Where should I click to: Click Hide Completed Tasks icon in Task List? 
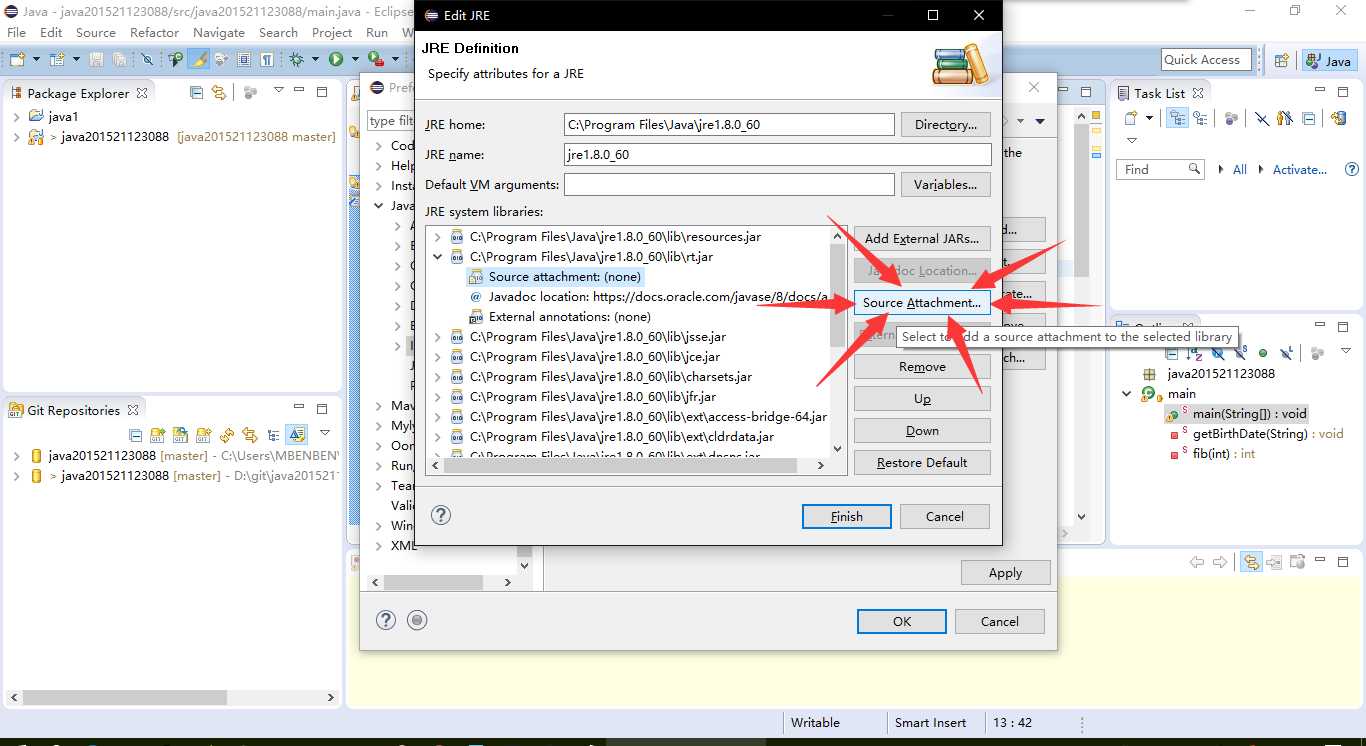(1262, 119)
